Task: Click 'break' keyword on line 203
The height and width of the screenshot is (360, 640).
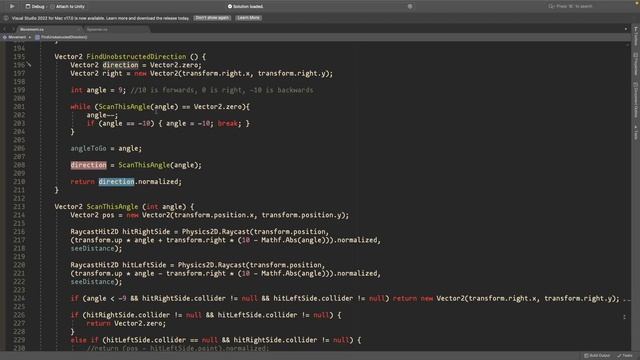Action: click(228, 123)
